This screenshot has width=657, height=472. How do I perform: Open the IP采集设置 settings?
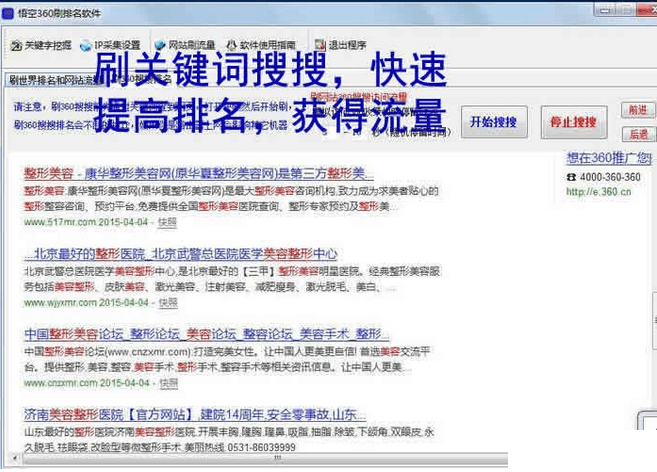110,46
